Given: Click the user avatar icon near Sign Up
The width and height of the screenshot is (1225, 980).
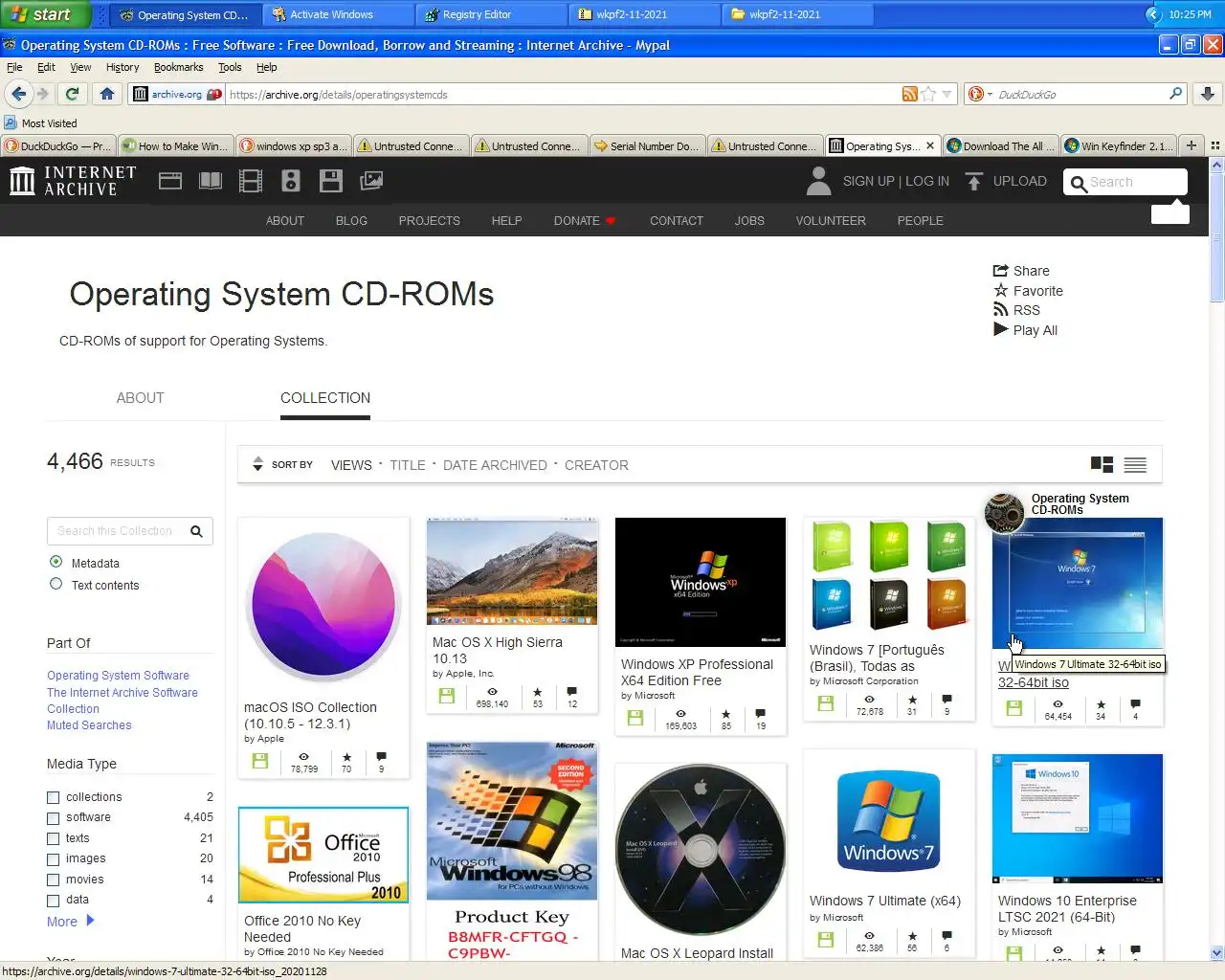Looking at the screenshot, I should 818,181.
